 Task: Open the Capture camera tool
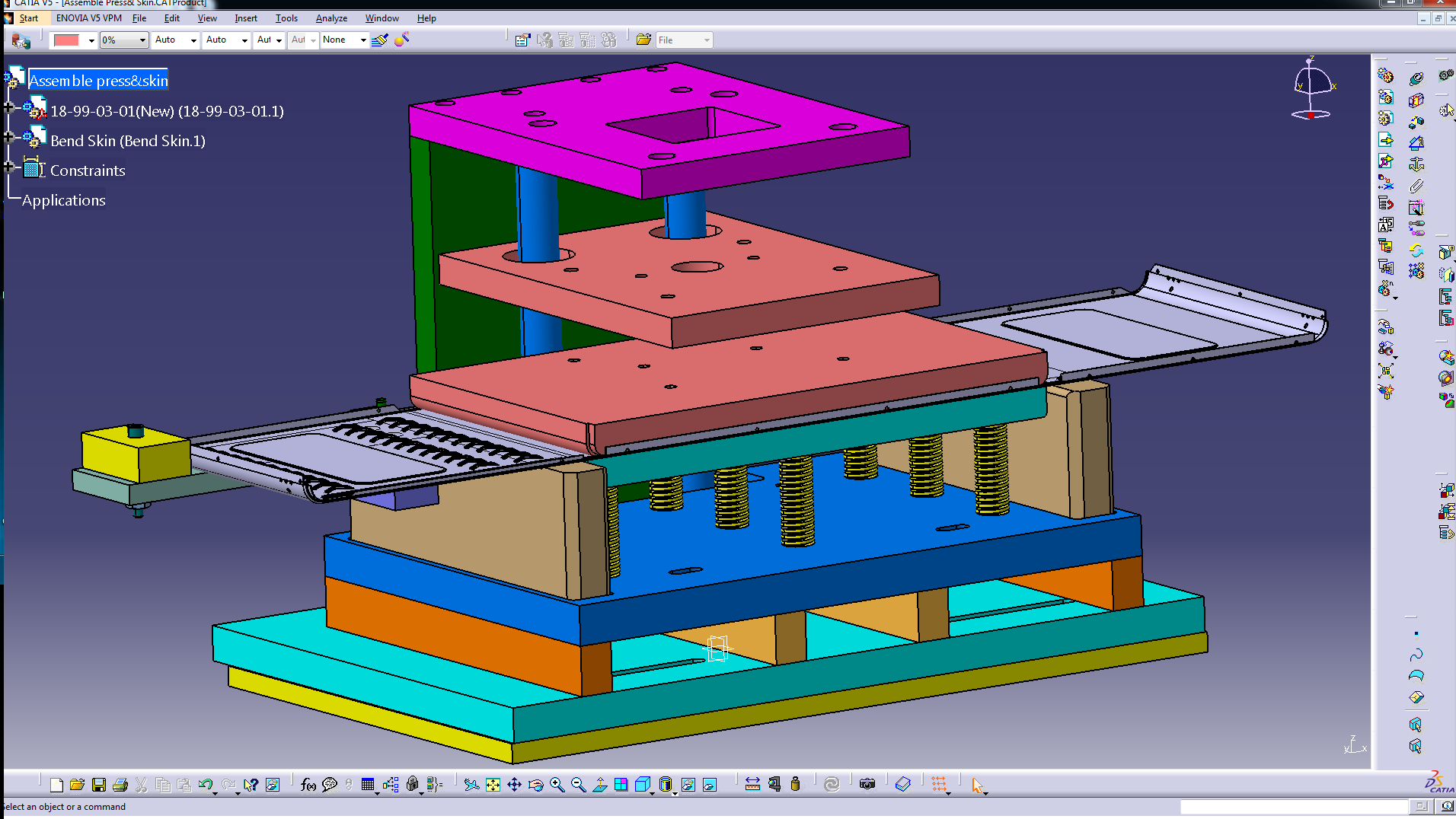(867, 785)
